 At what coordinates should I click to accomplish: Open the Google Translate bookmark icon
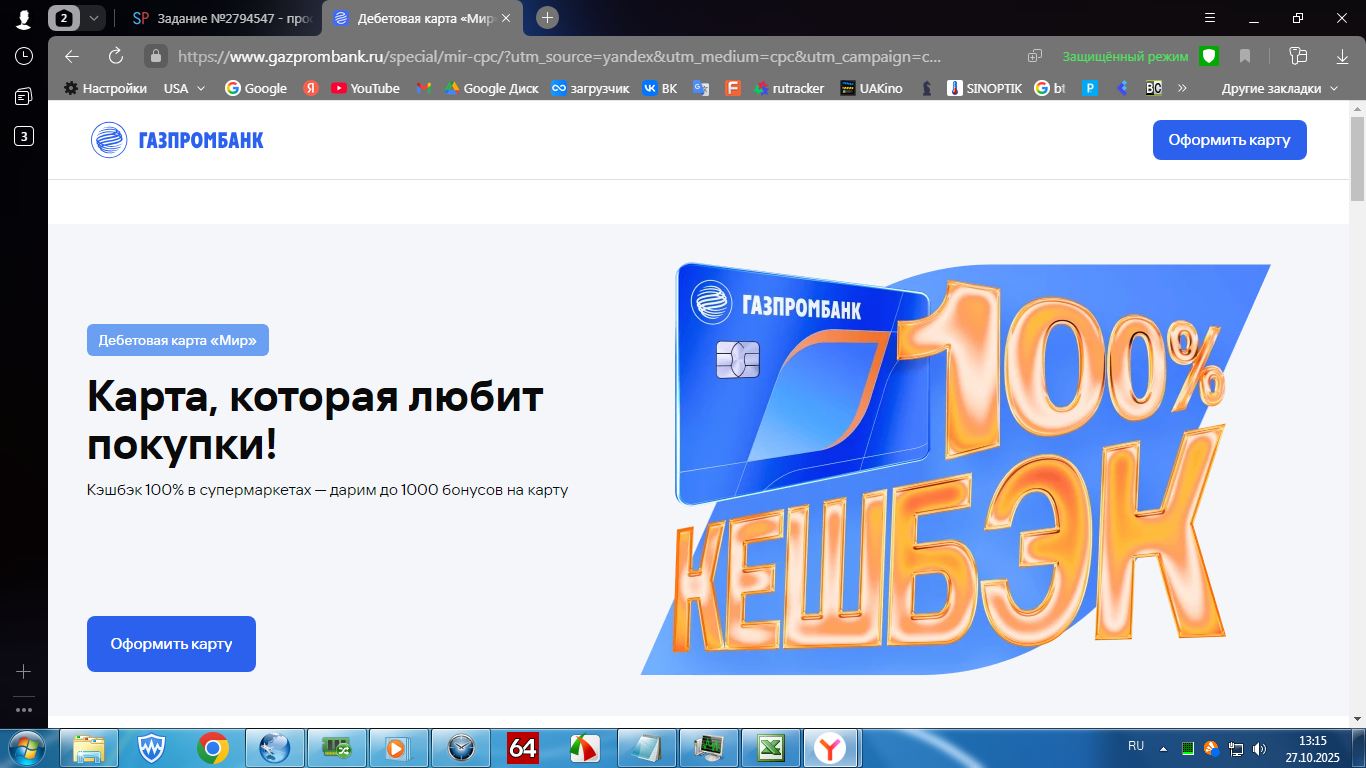click(701, 88)
